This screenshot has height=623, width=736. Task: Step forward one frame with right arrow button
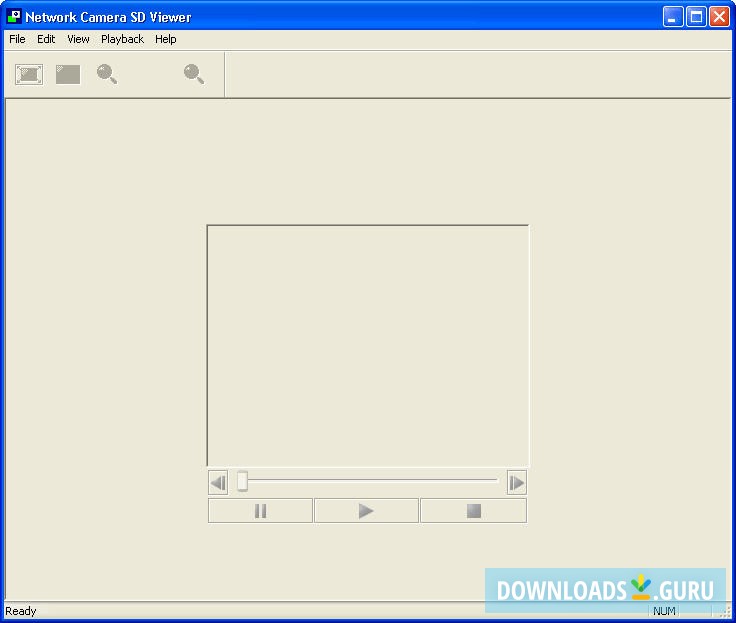[x=517, y=483]
